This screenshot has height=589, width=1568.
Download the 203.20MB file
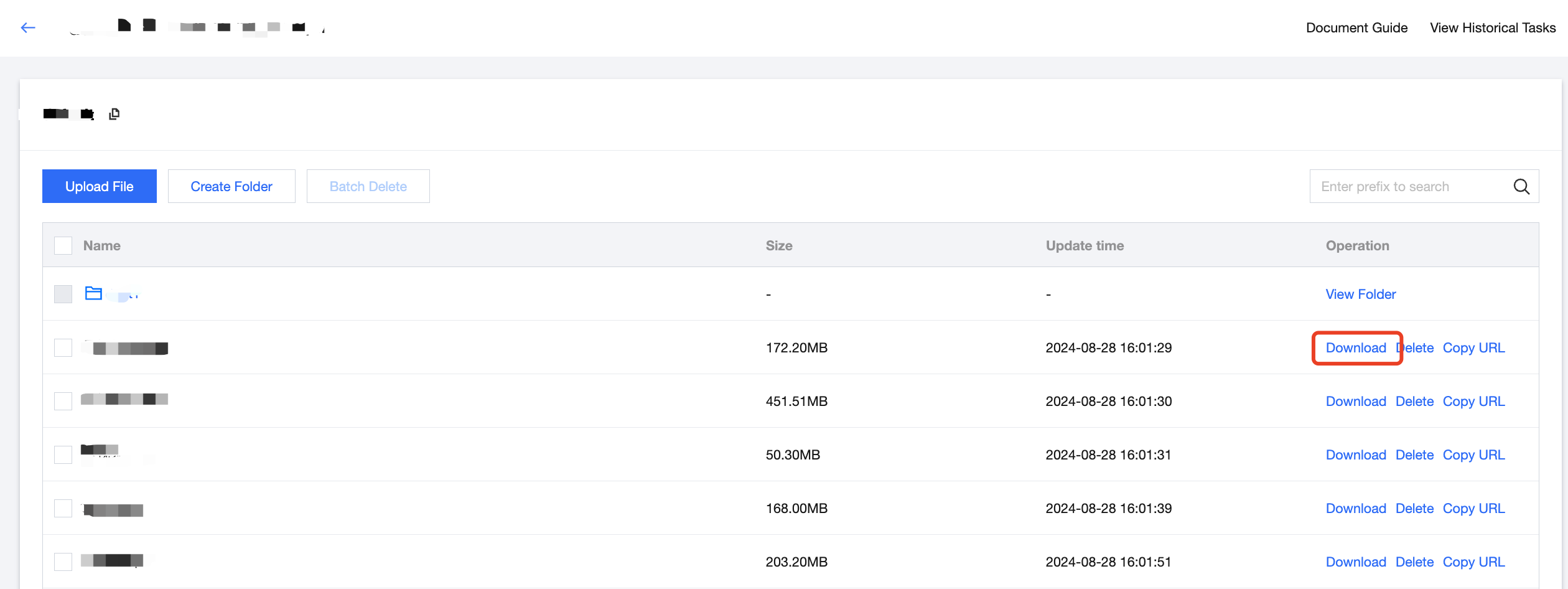[x=1356, y=562]
